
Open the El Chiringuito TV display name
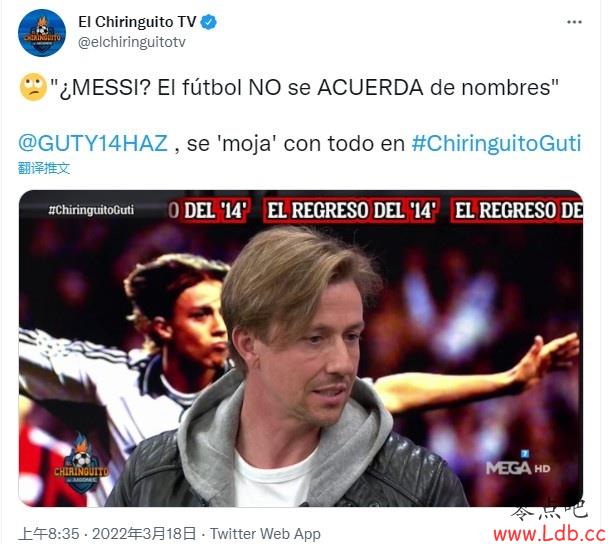coord(137,22)
